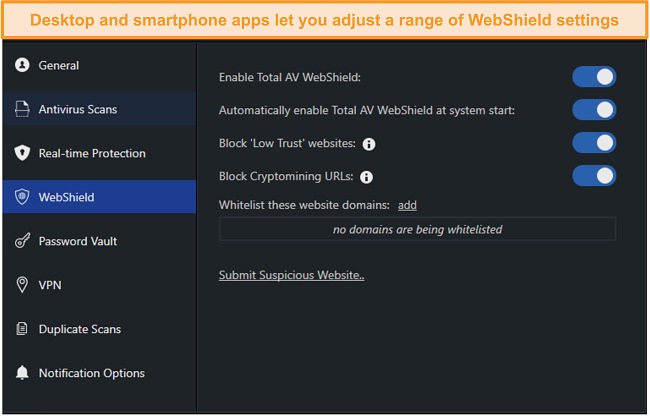Open the Submit Suspicious Website link

point(291,275)
